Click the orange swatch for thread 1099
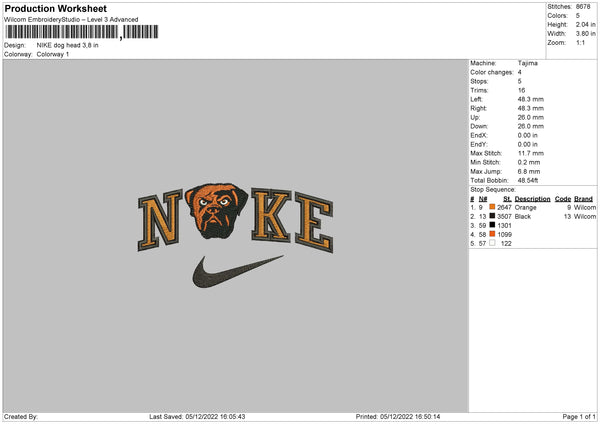The image size is (600, 424). 492,234
